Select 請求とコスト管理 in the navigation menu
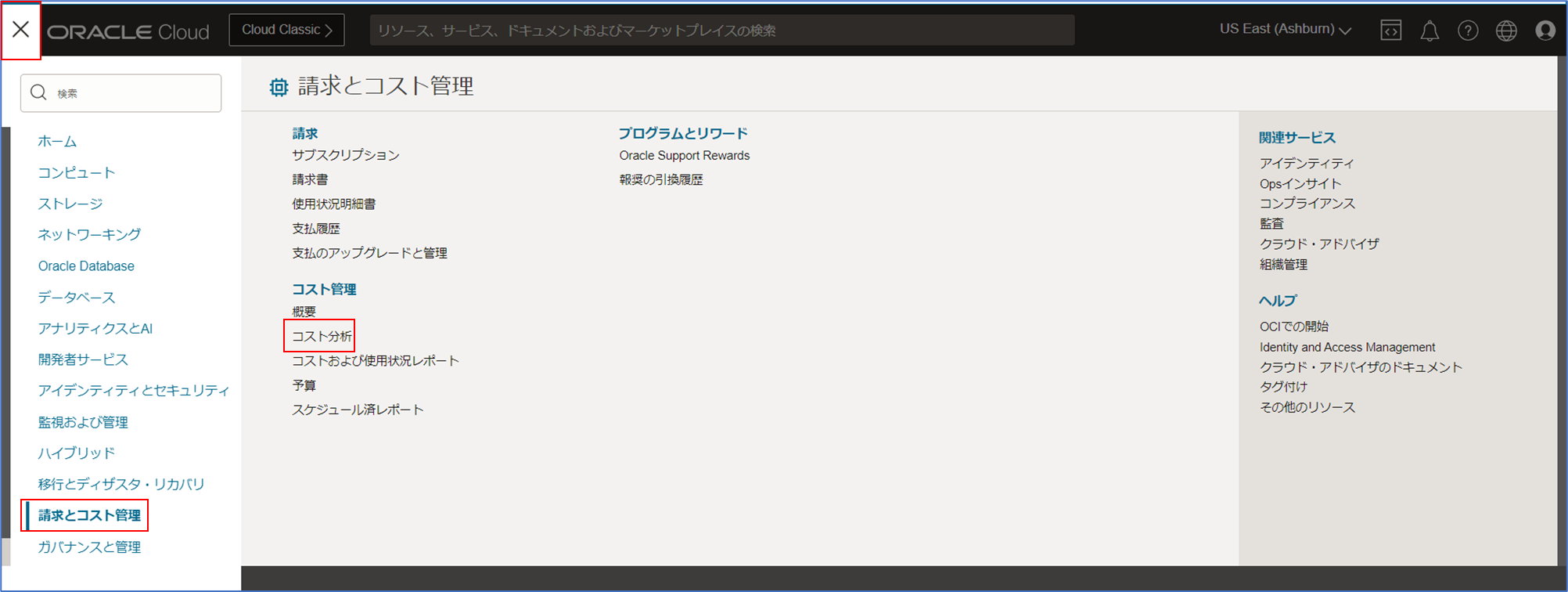The height and width of the screenshot is (592, 1568). click(89, 515)
